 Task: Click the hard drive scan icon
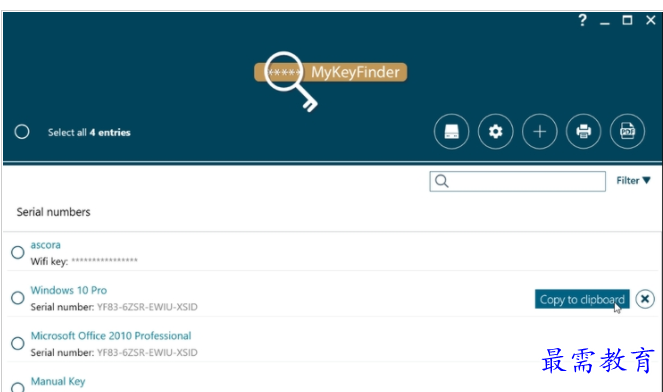[451, 132]
